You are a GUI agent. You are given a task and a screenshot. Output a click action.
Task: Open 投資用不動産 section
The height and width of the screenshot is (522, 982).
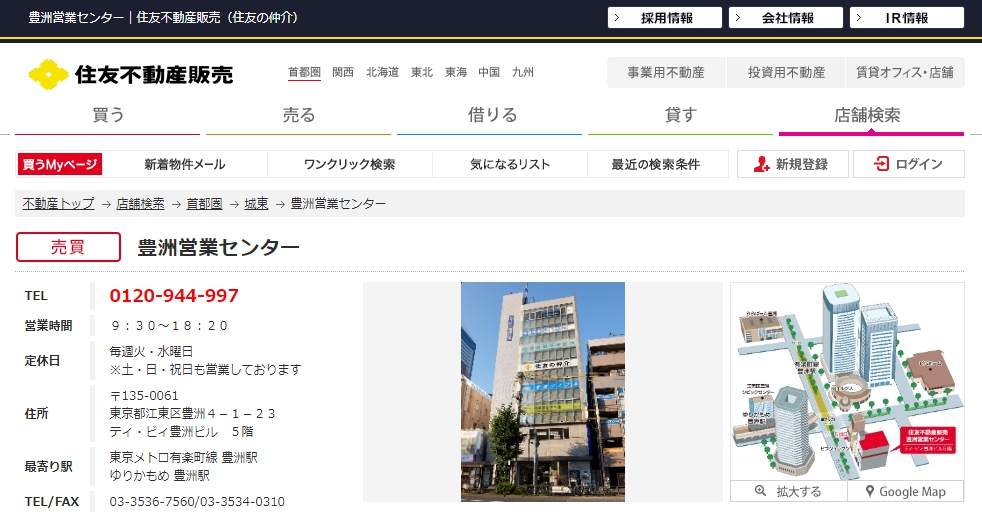(786, 73)
